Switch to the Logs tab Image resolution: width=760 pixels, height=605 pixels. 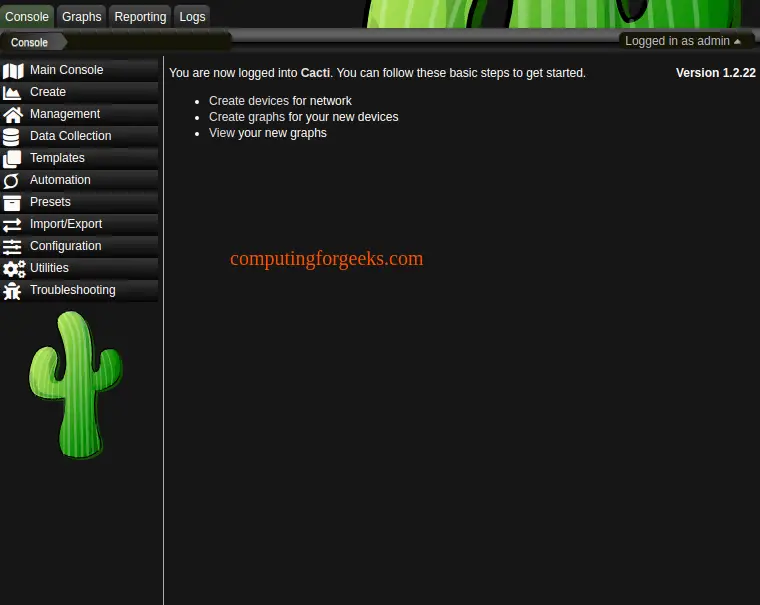click(x=192, y=16)
